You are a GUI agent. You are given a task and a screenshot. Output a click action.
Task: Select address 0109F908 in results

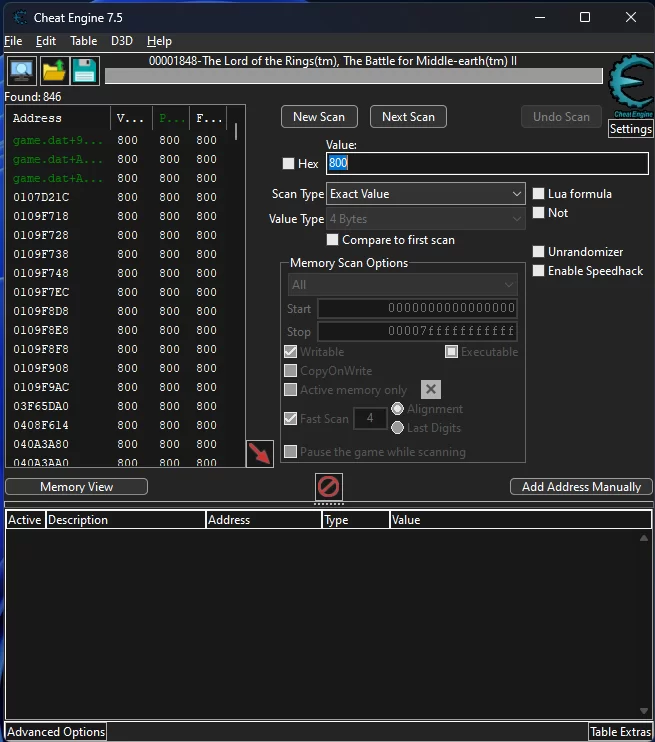(x=41, y=368)
